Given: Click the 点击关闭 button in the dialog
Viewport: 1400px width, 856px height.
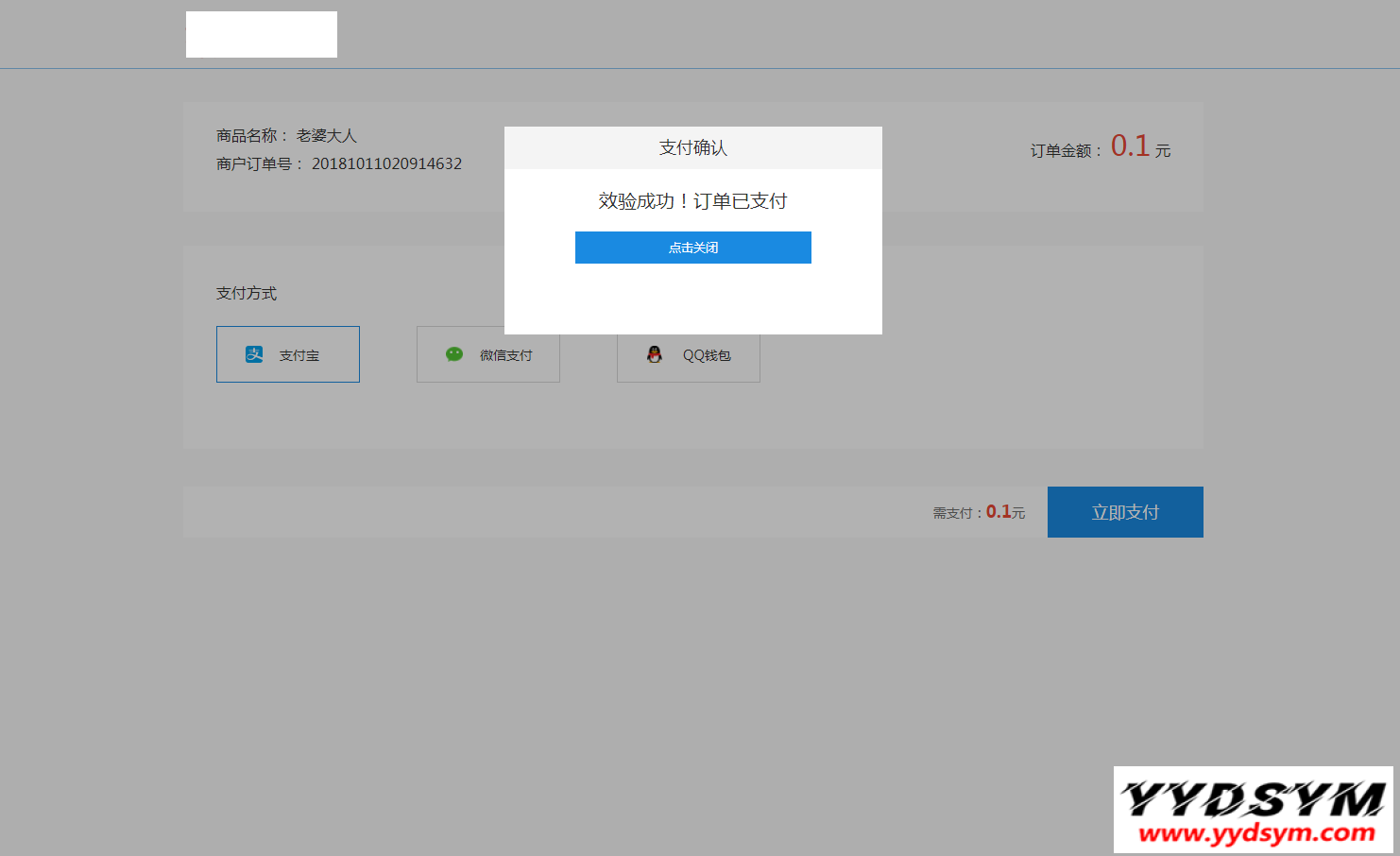Looking at the screenshot, I should [x=692, y=248].
